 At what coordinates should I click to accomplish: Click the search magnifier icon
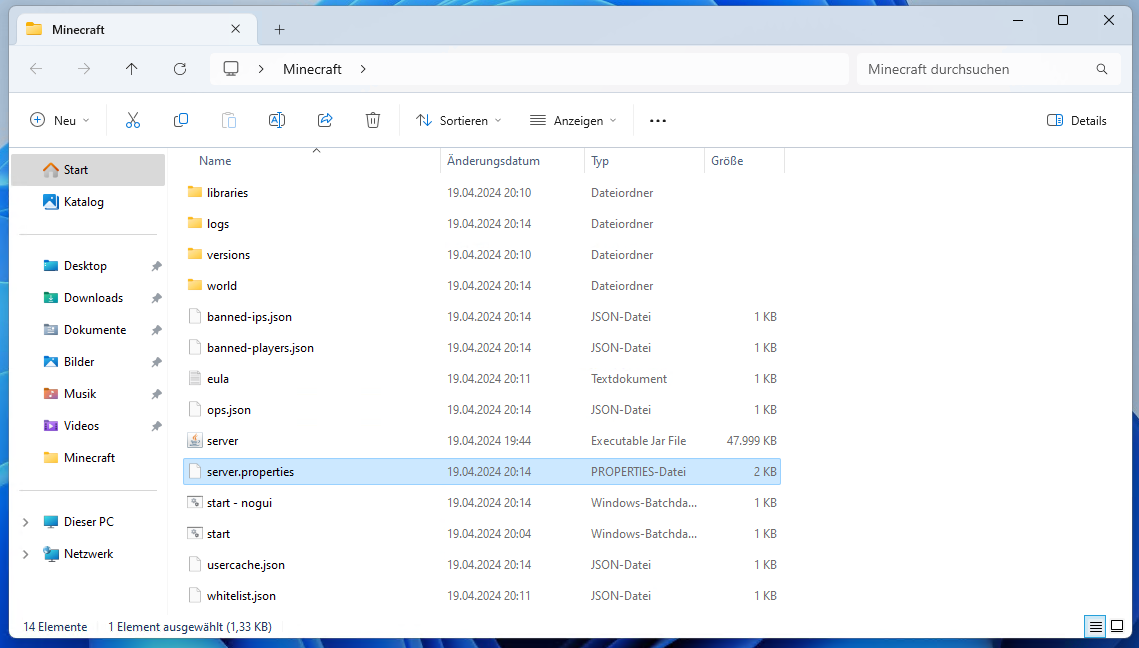coord(1102,69)
